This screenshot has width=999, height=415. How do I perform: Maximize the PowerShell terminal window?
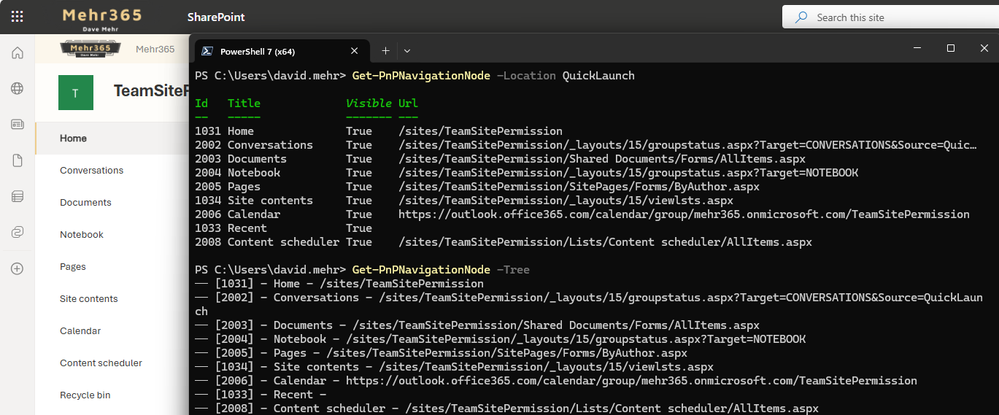pos(951,48)
